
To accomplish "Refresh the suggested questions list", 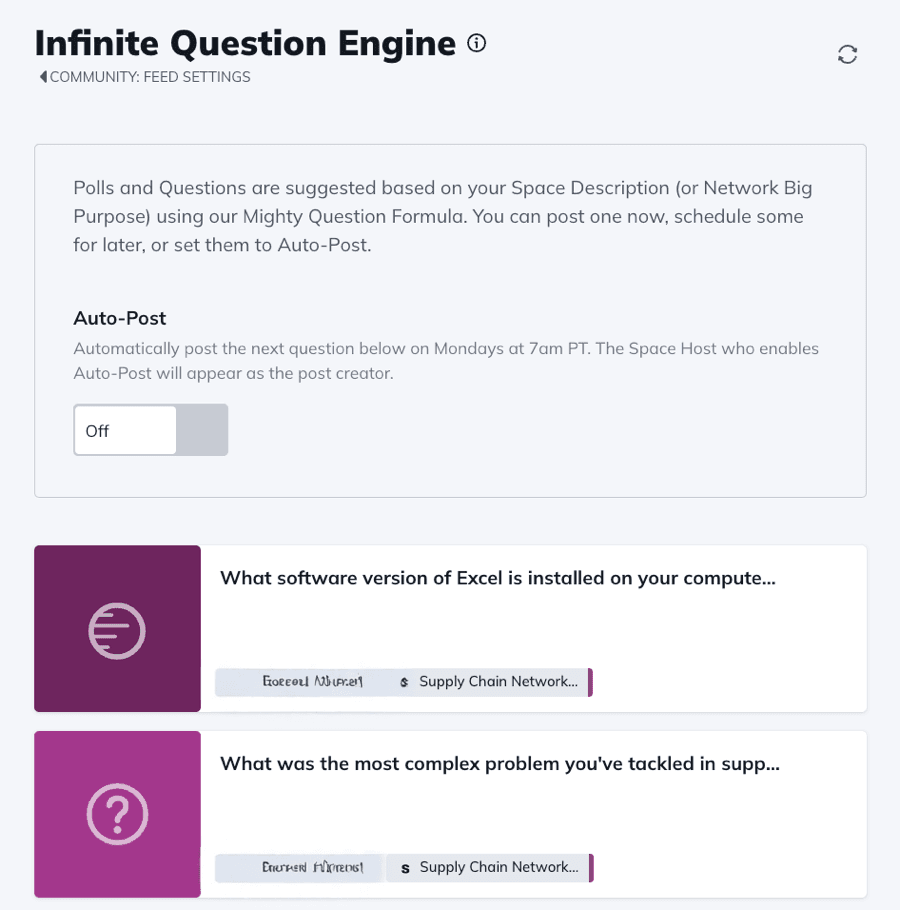I will (x=848, y=55).
